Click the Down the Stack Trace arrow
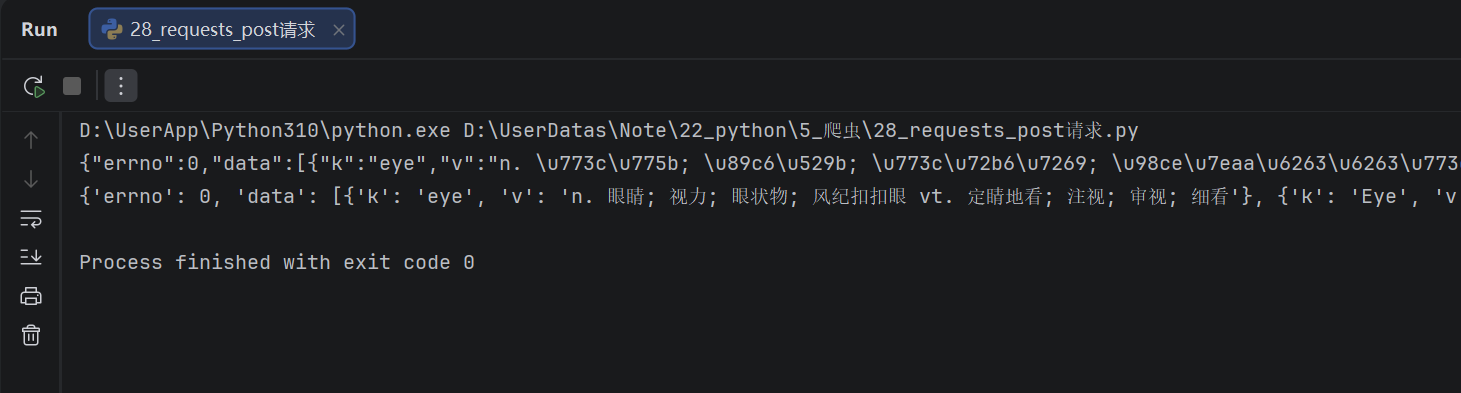The image size is (1461, 393). click(x=31, y=179)
